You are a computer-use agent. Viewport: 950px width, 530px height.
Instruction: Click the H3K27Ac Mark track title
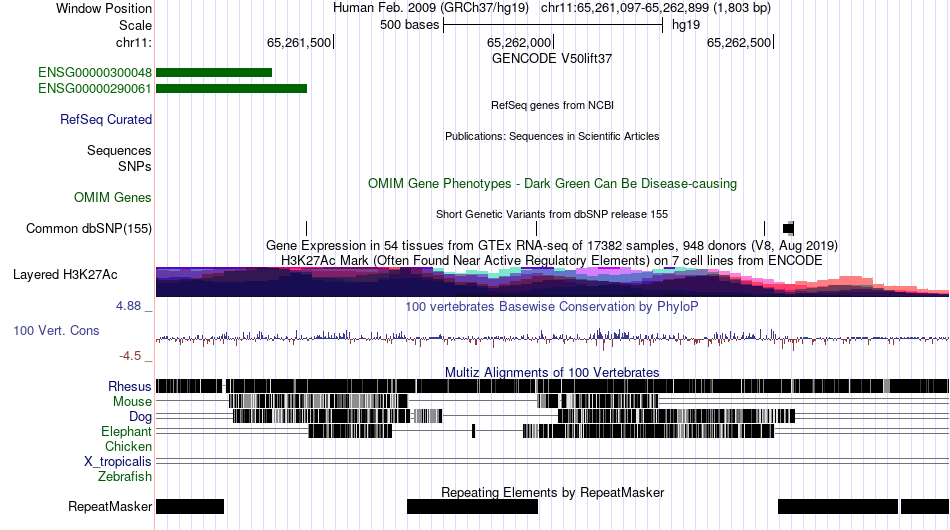[552, 260]
